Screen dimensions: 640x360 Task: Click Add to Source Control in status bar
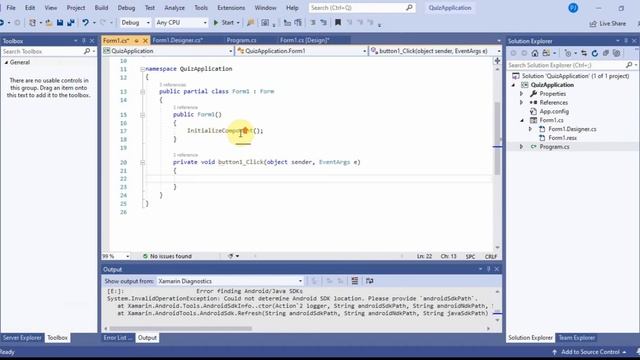point(589,352)
